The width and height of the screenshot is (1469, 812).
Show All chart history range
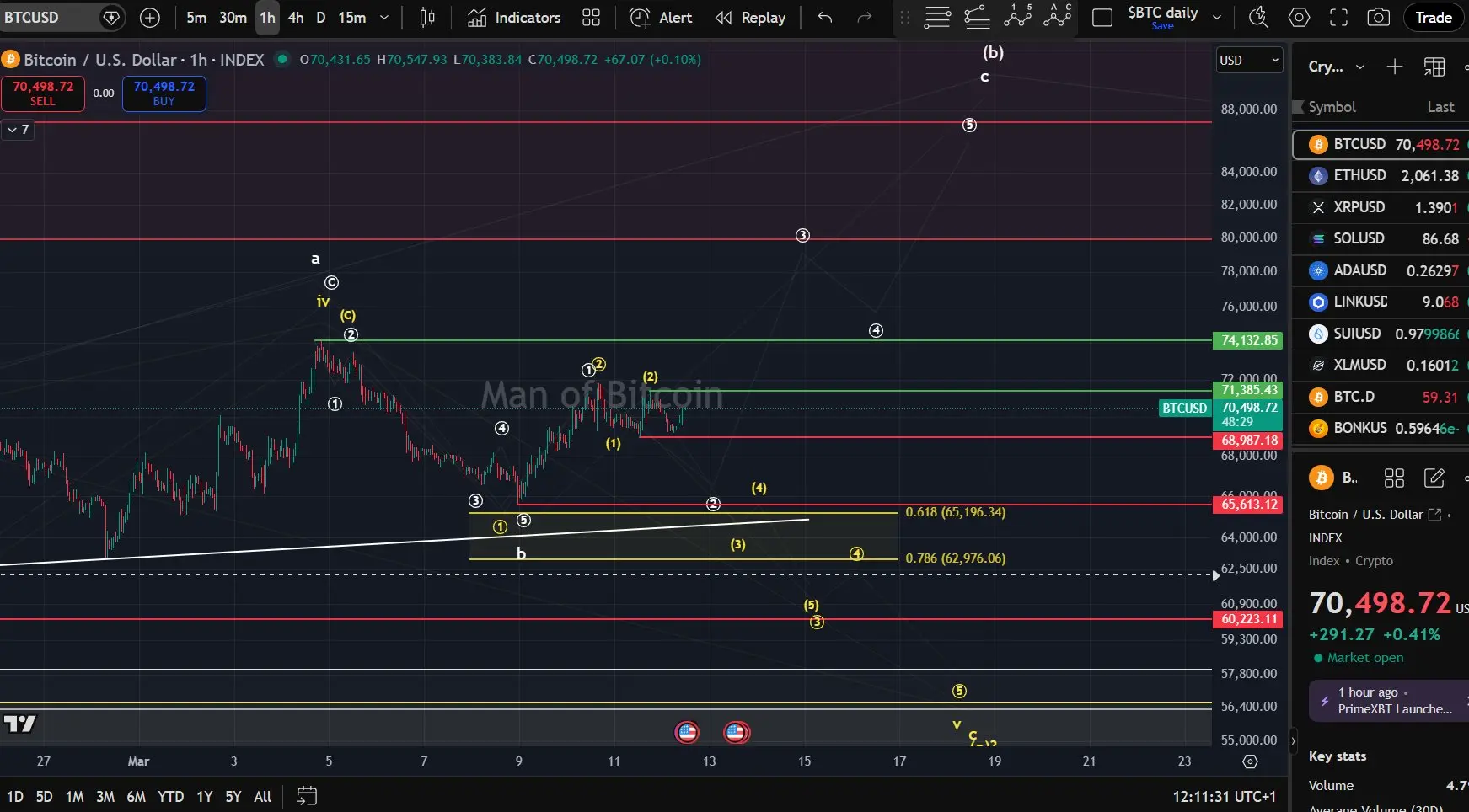coord(263,796)
